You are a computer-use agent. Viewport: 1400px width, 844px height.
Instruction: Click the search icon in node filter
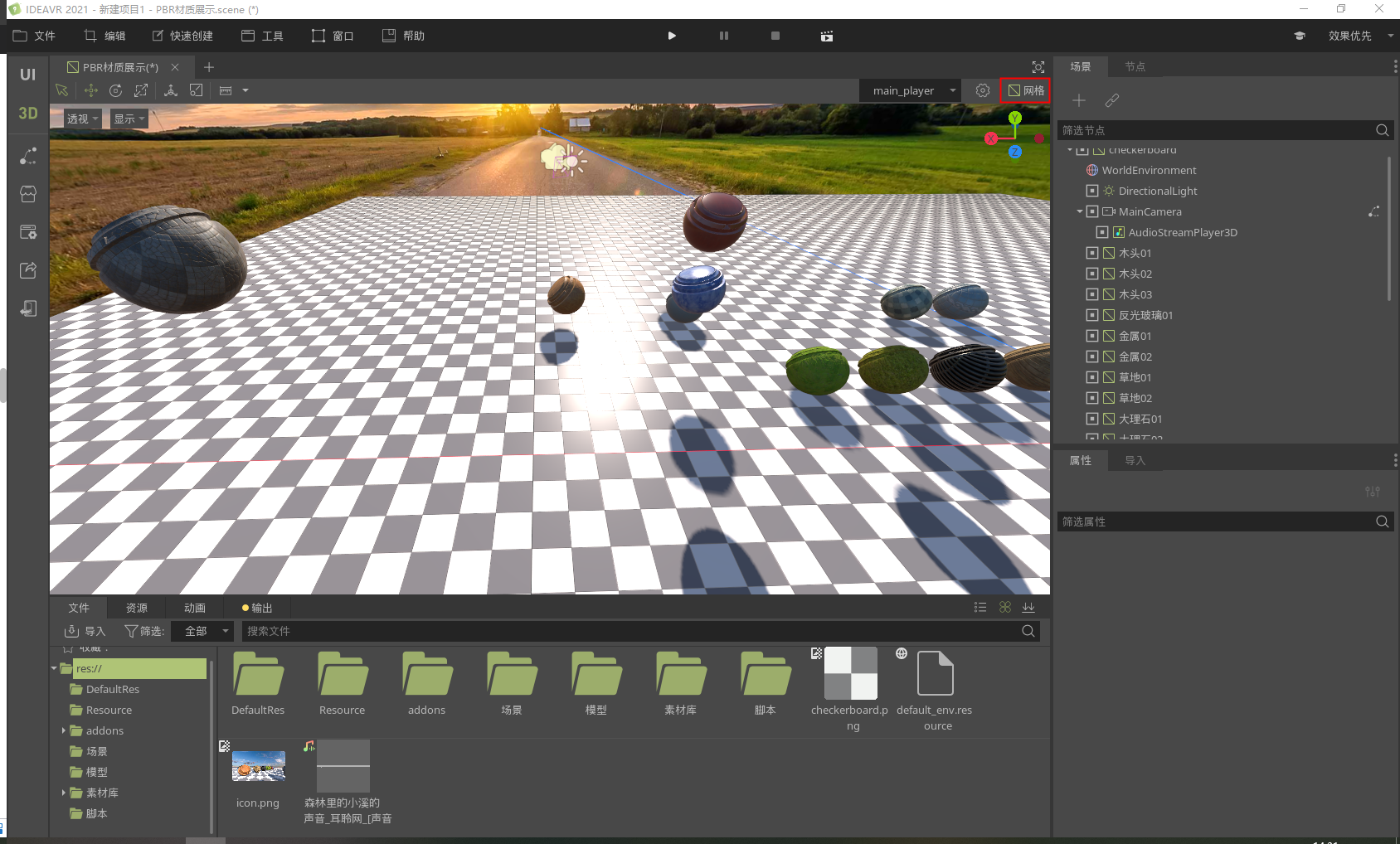1382,130
